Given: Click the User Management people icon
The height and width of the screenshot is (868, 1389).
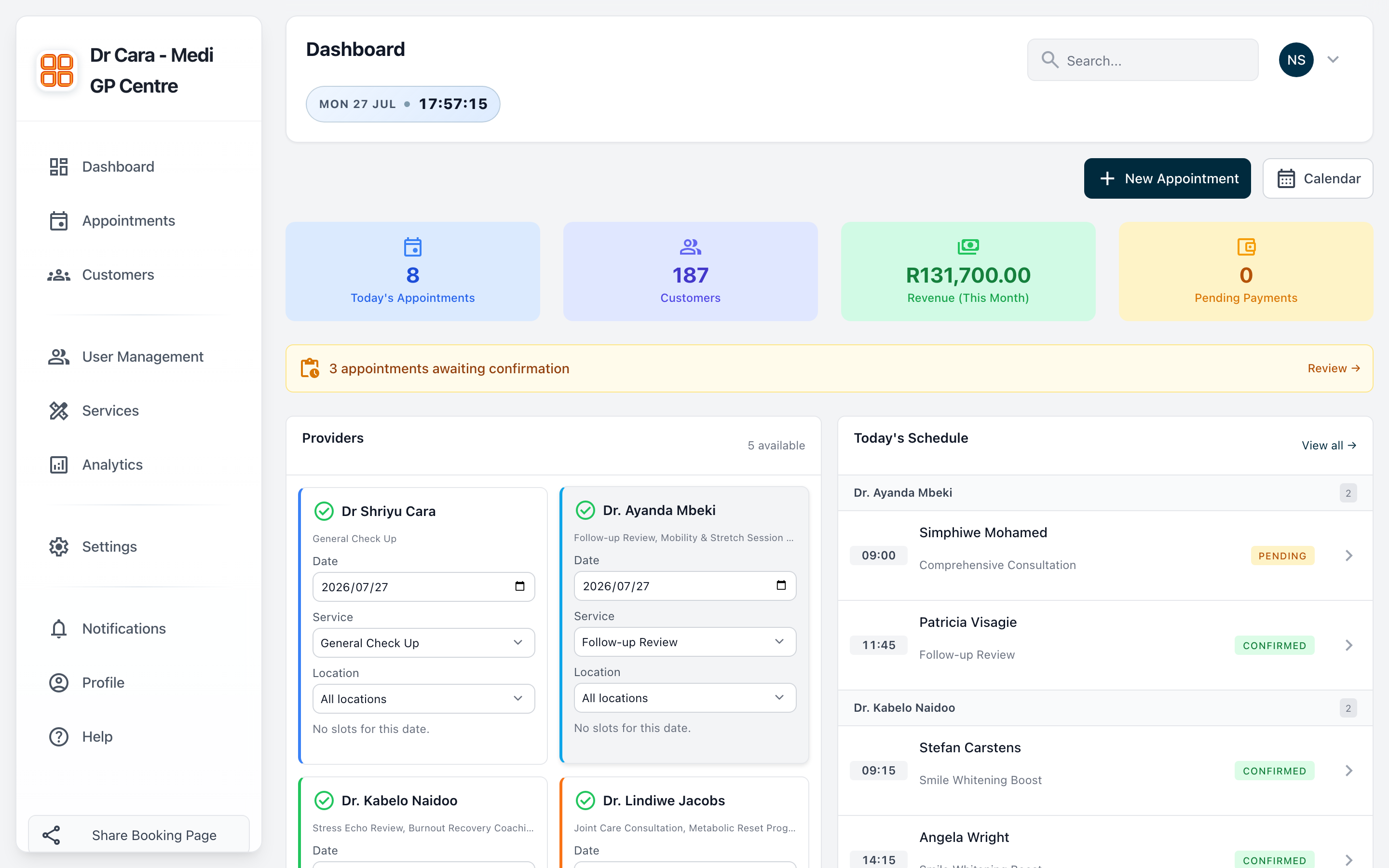Looking at the screenshot, I should [x=58, y=356].
